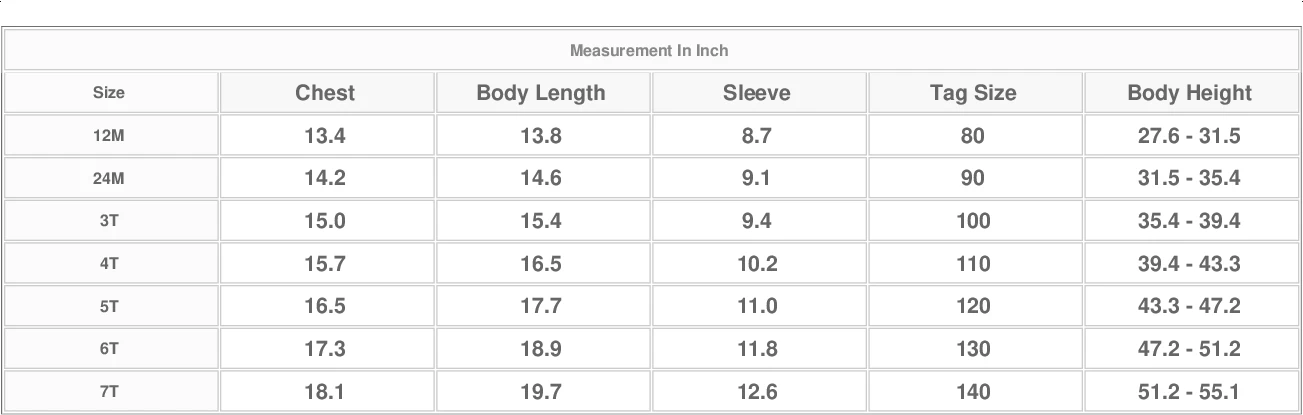The image size is (1303, 415).
Task: Select the 5T size cell
Action: point(109,306)
